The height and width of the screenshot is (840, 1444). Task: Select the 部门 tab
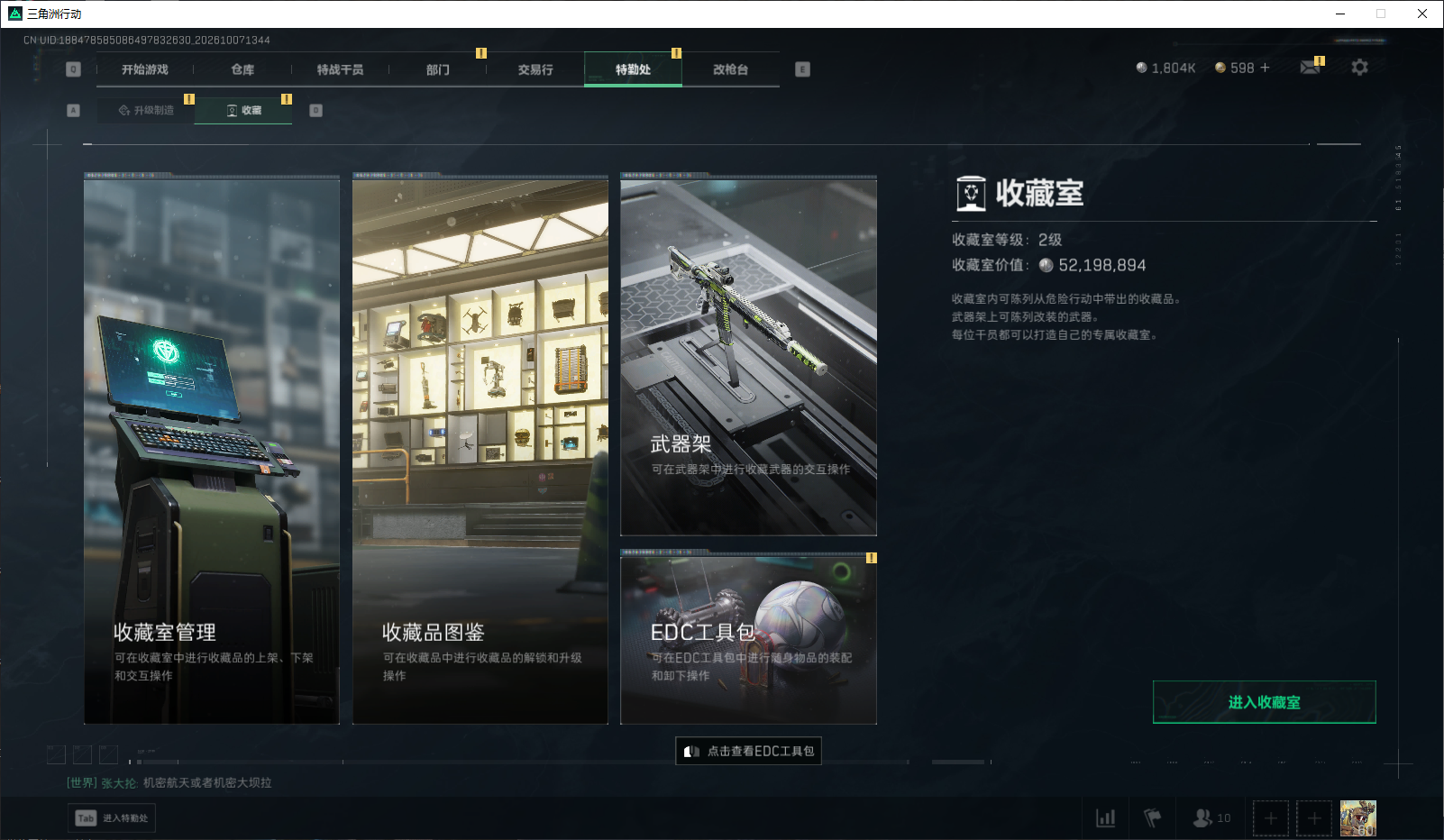(x=438, y=69)
